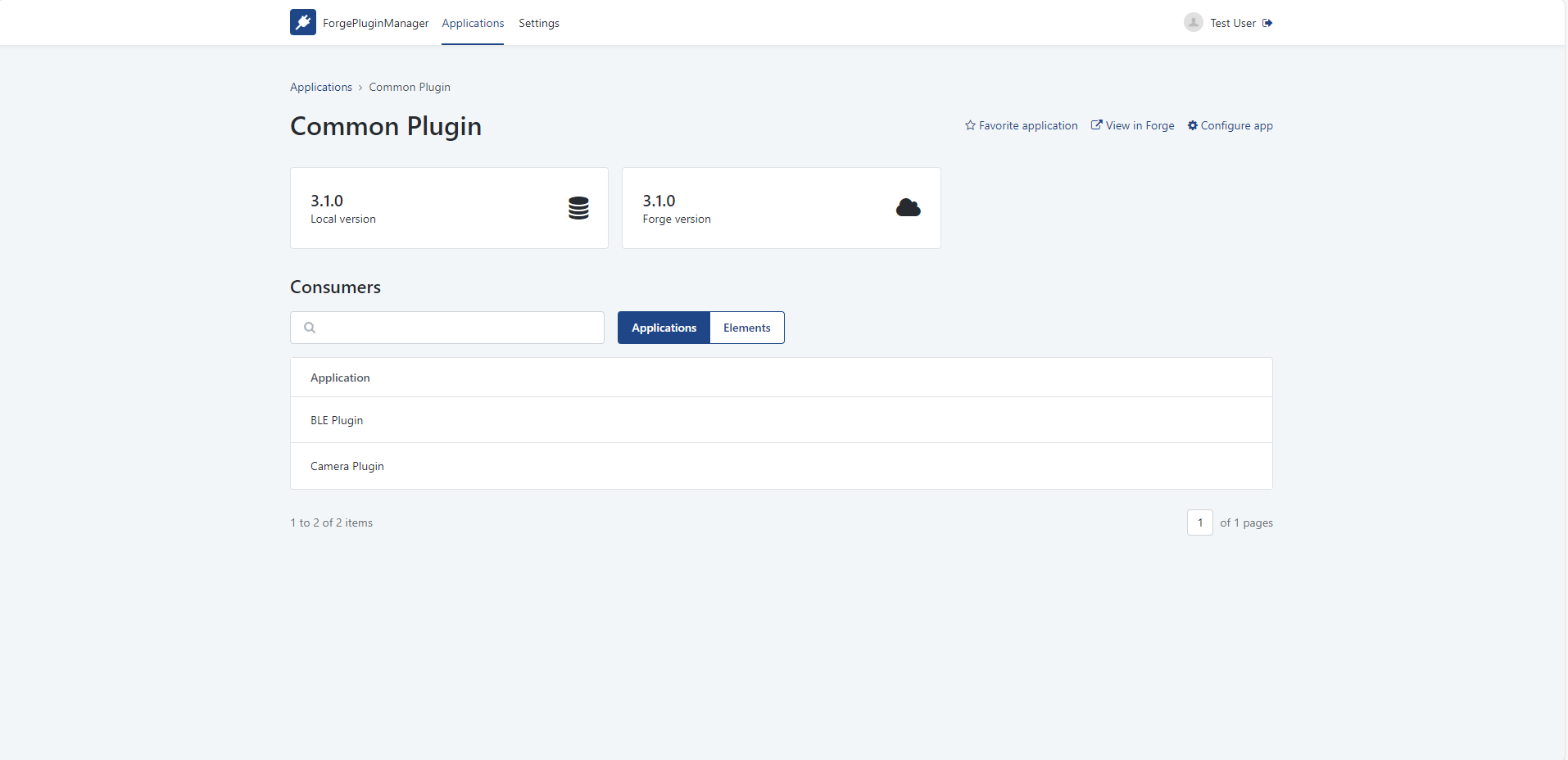The height and width of the screenshot is (760, 1568).
Task: Click the logout icon beside Test User
Action: tap(1267, 23)
